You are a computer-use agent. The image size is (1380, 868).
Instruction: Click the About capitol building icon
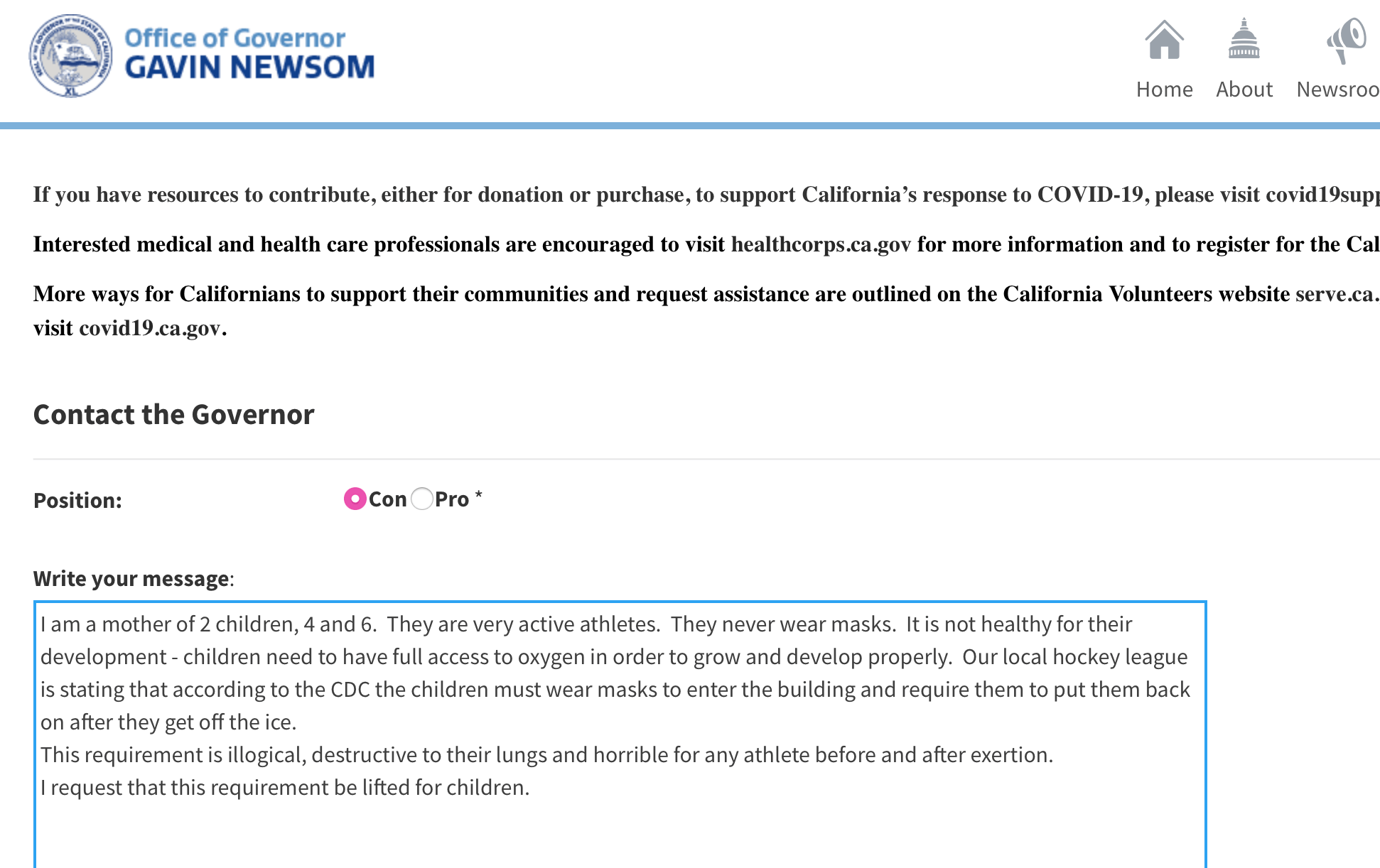tap(1244, 40)
